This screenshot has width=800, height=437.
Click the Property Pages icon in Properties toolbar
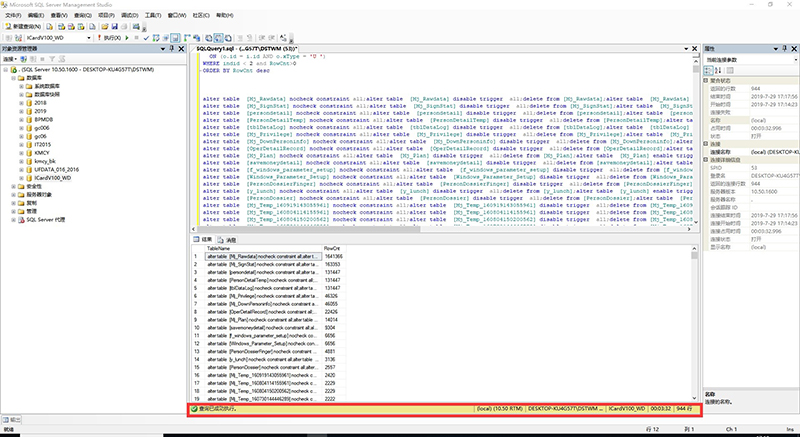tap(730, 70)
